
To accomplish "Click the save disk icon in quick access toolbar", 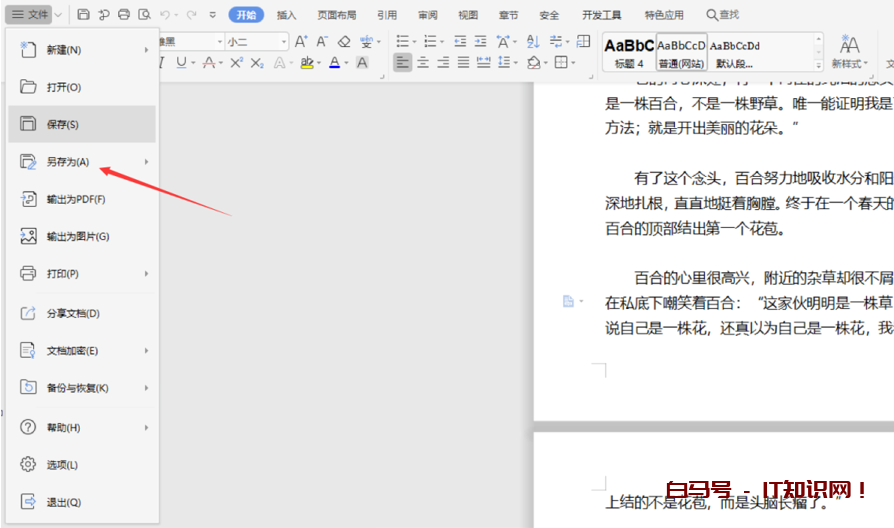I will point(83,15).
